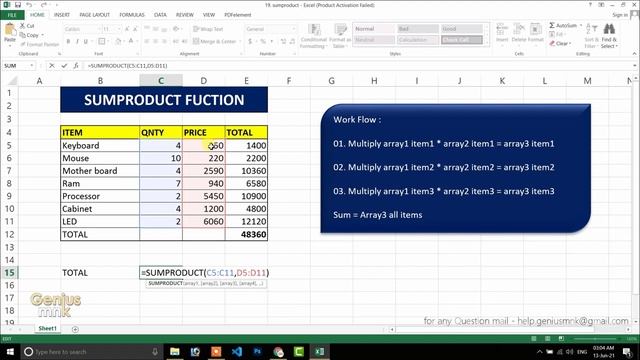Screen dimensions: 640x360
Task: Click the Redo arrow icon
Action: 43,5
